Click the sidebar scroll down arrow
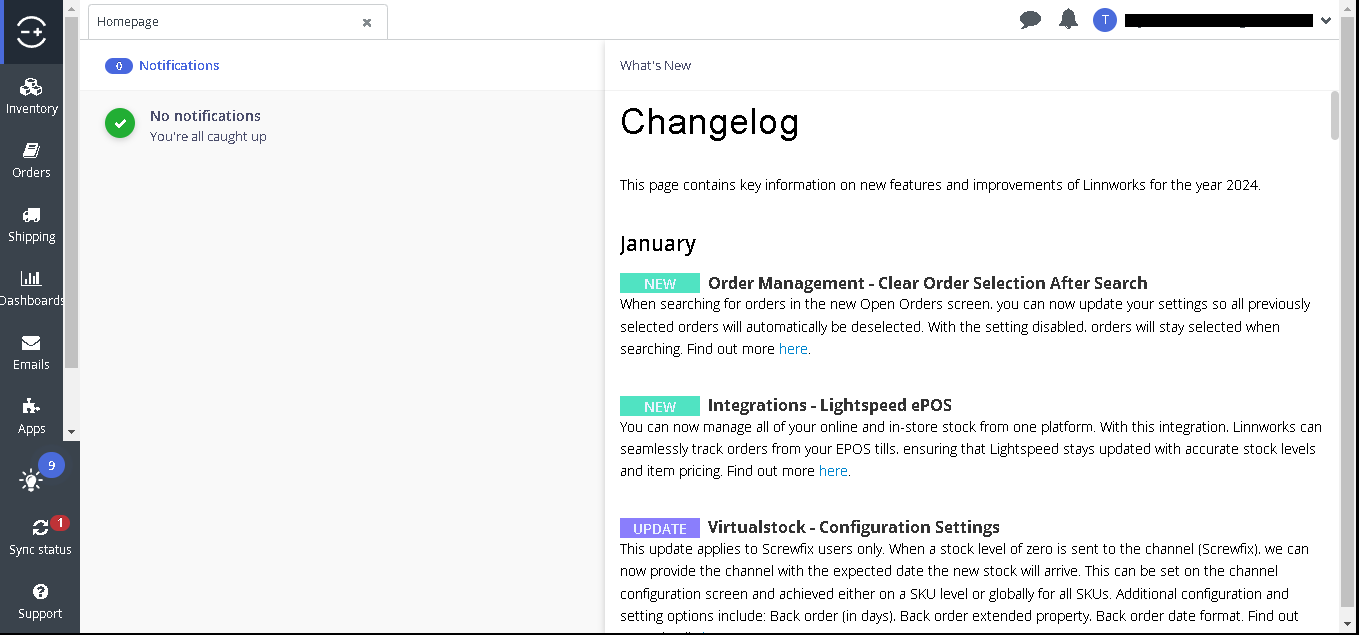Screen dimensions: 1359x635 71,432
